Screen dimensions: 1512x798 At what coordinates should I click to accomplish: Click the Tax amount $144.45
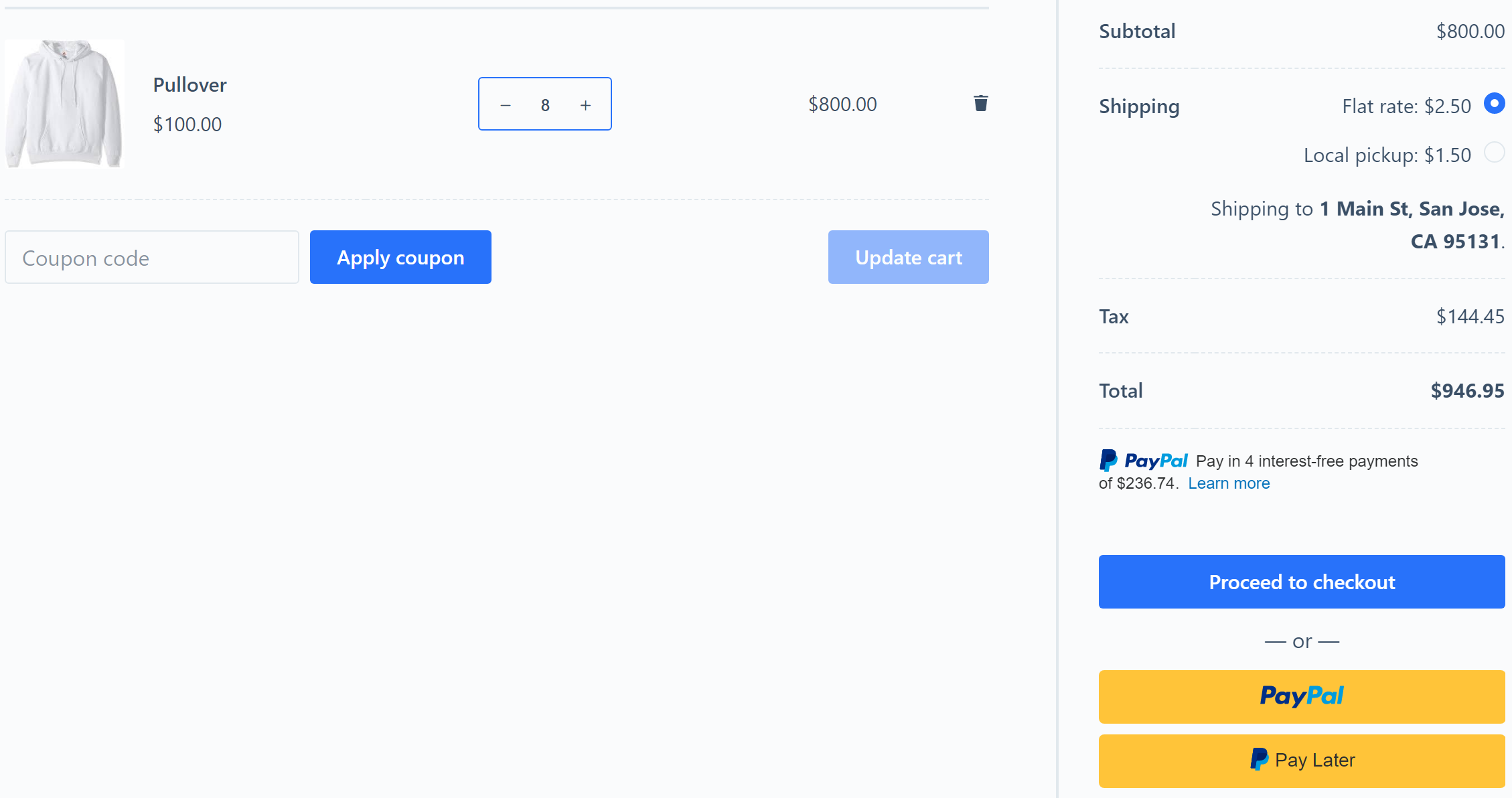[1470, 317]
